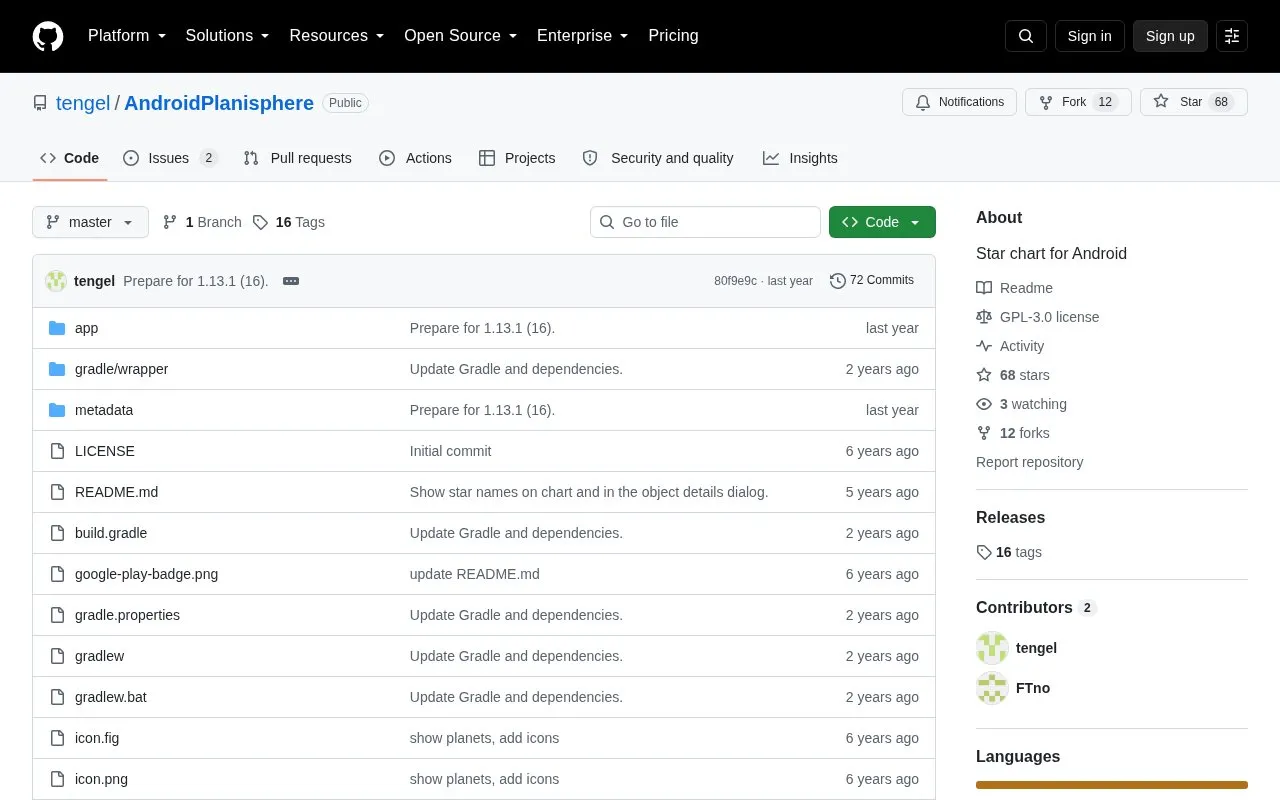The height and width of the screenshot is (800, 1280).
Task: Click the tag icon beside 16 Tags
Action: [260, 222]
